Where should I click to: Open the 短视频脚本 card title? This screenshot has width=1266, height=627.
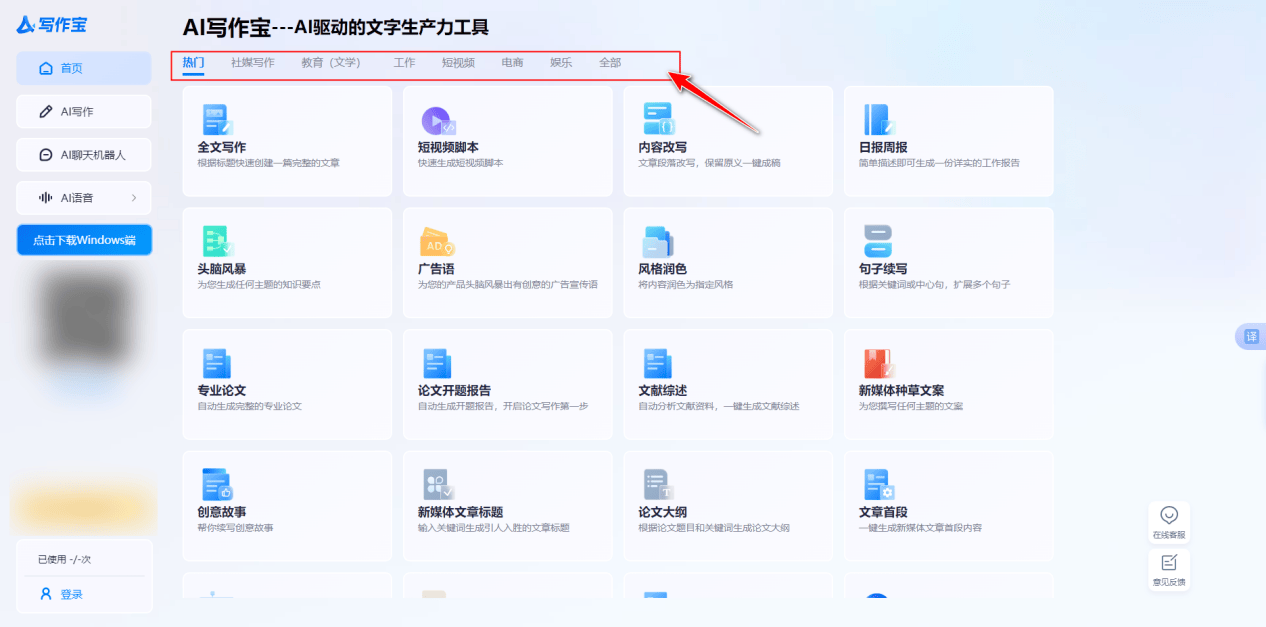coord(448,147)
